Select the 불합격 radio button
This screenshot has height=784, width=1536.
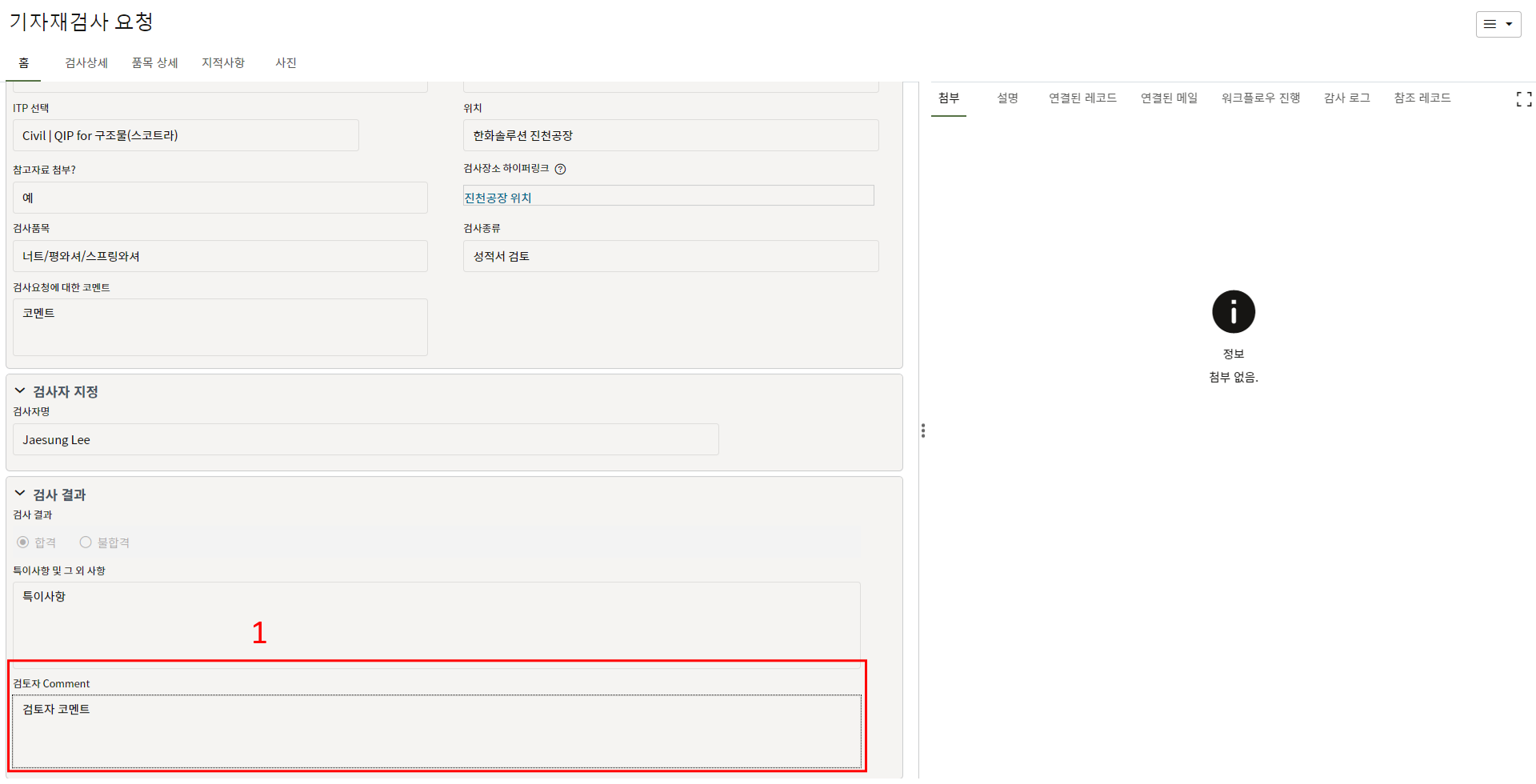(86, 542)
